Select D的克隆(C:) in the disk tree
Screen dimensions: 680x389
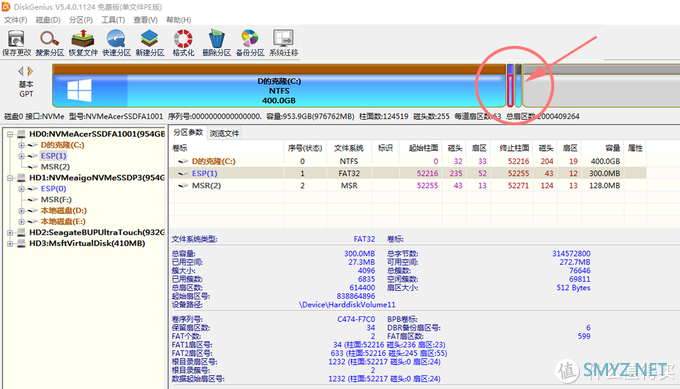click(x=62, y=145)
